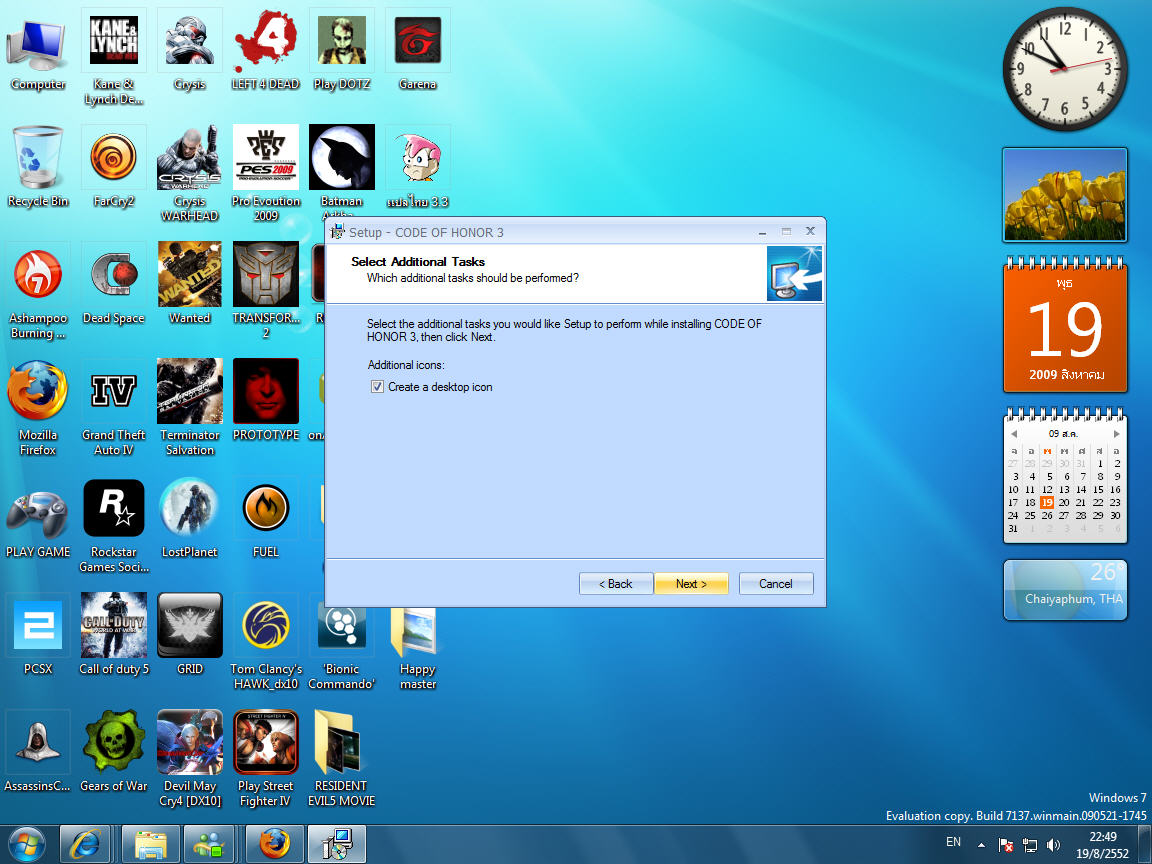This screenshot has width=1152, height=864.
Task: Open the Computer desktop icon
Action: (38, 51)
